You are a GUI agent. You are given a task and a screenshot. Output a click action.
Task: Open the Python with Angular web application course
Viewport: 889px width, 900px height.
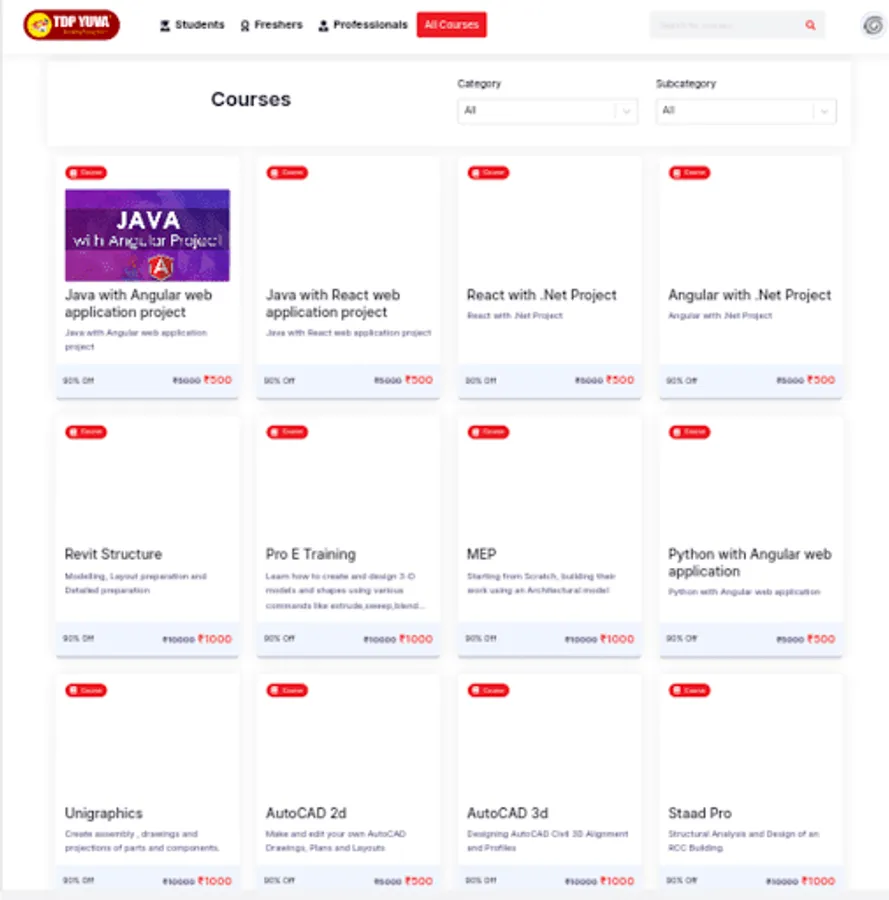(x=750, y=562)
